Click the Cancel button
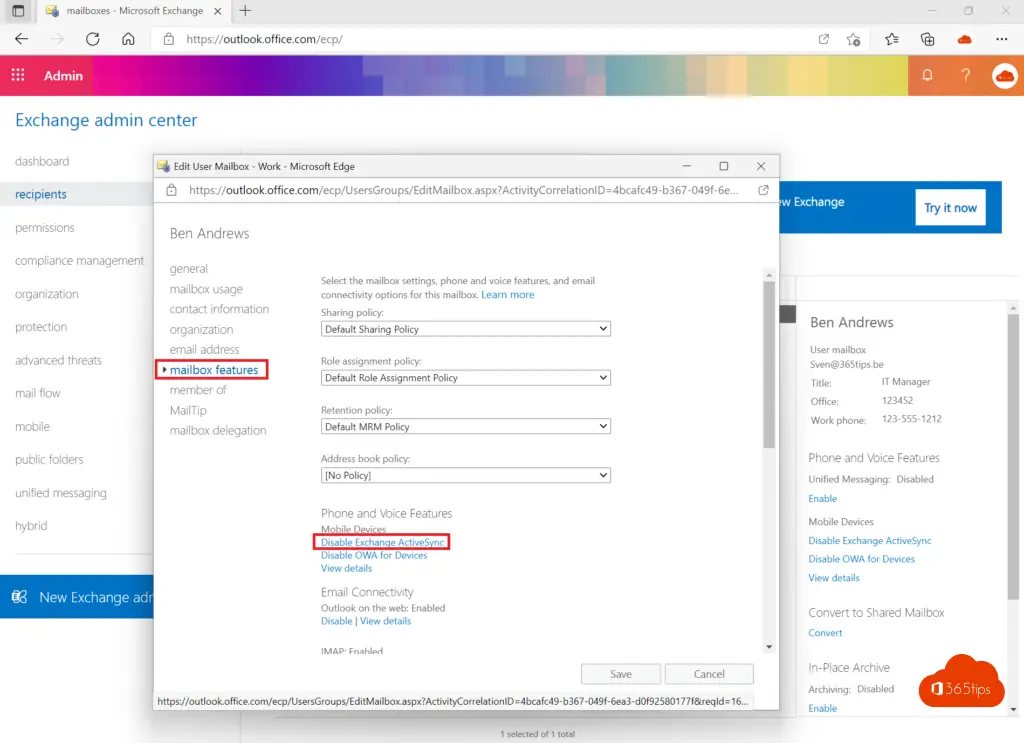1024x743 pixels. pos(709,674)
